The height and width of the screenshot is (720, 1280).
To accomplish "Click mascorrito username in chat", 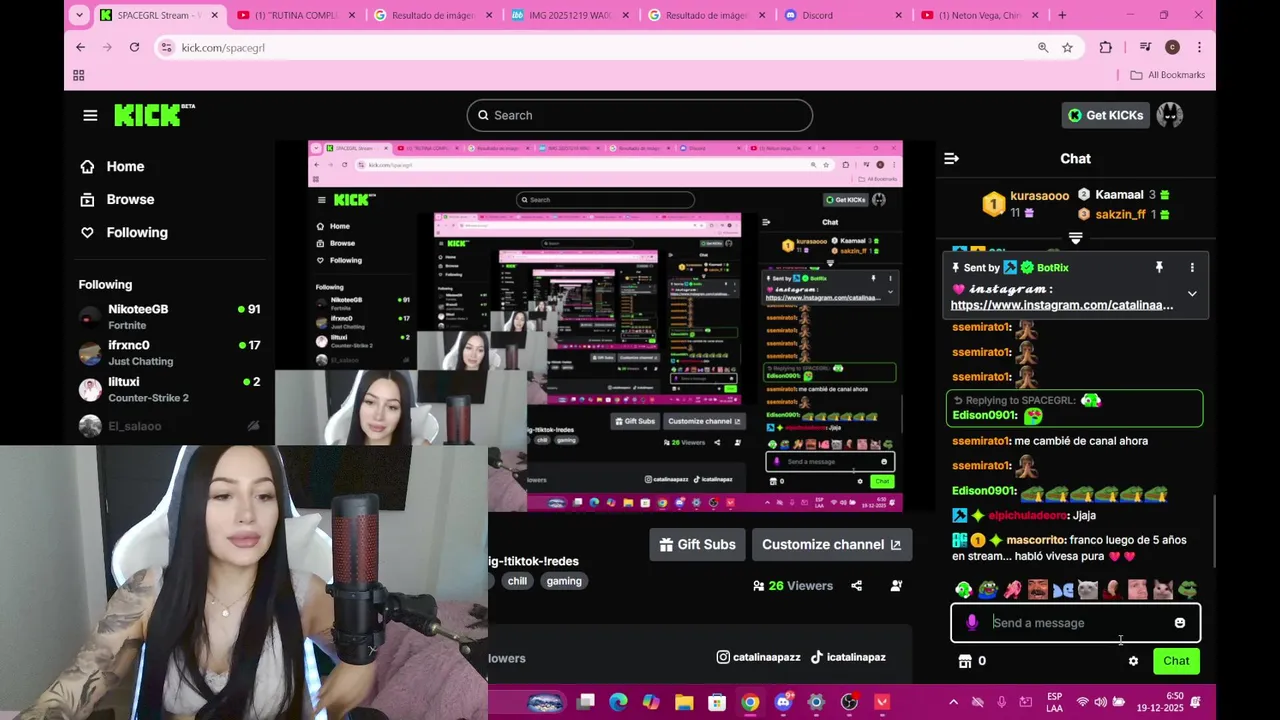I will (1036, 540).
